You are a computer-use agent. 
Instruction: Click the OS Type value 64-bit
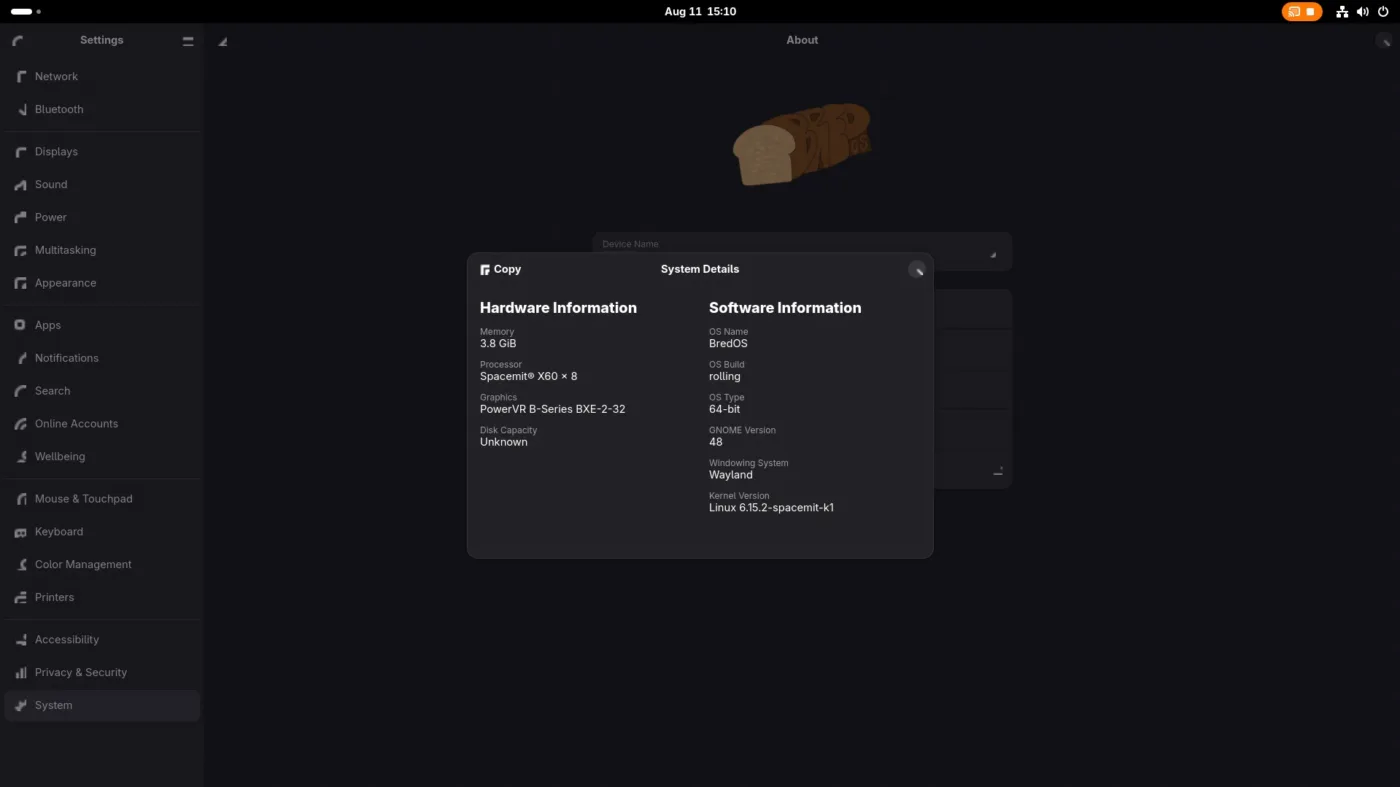tap(725, 410)
